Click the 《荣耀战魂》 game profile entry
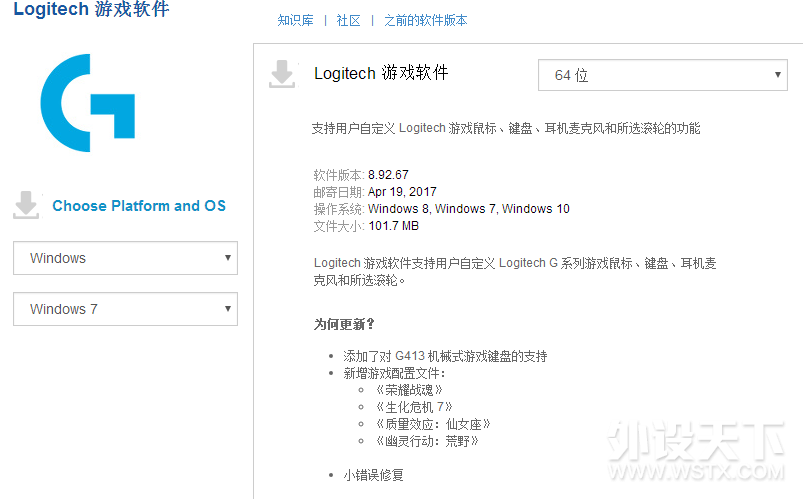 coord(408,390)
